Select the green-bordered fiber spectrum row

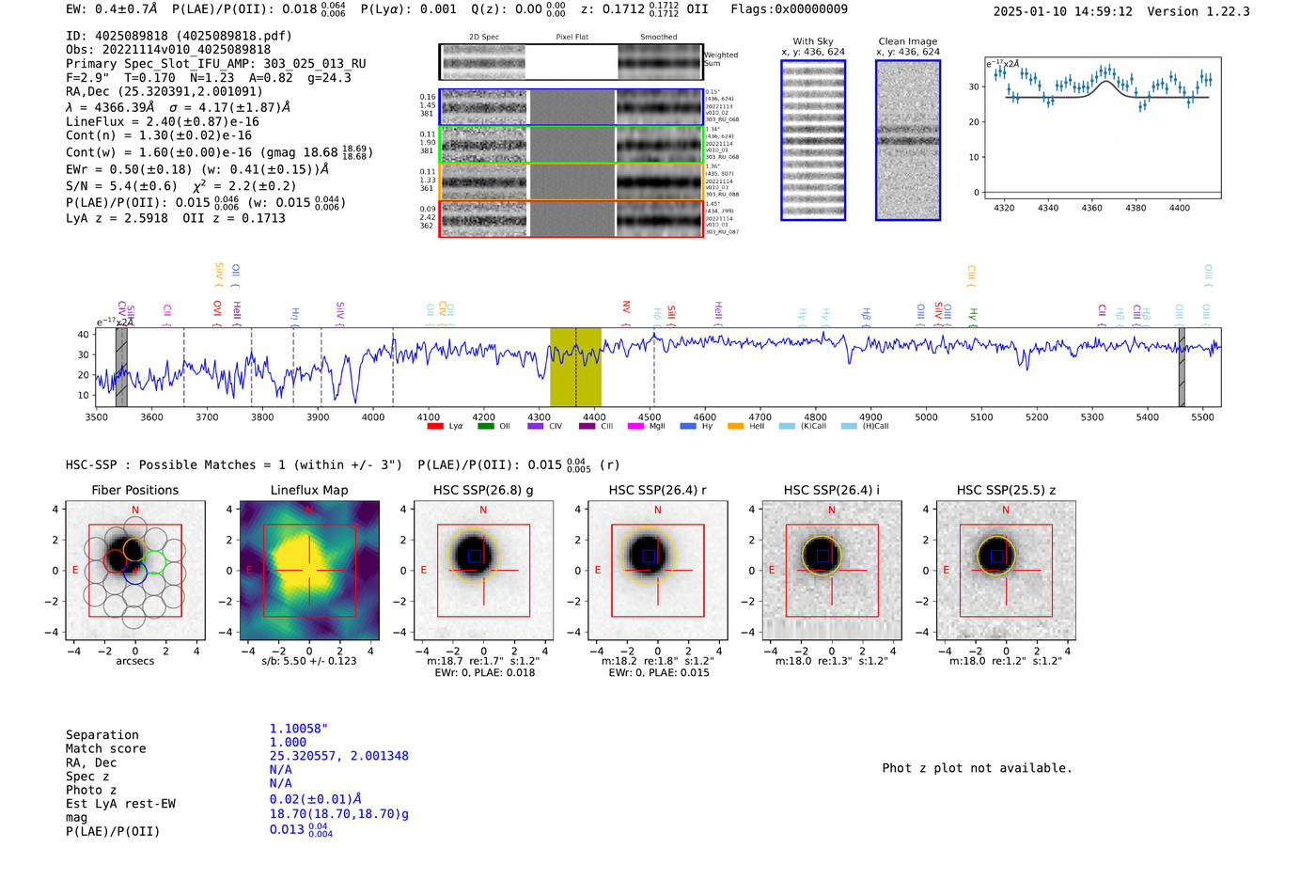(571, 144)
